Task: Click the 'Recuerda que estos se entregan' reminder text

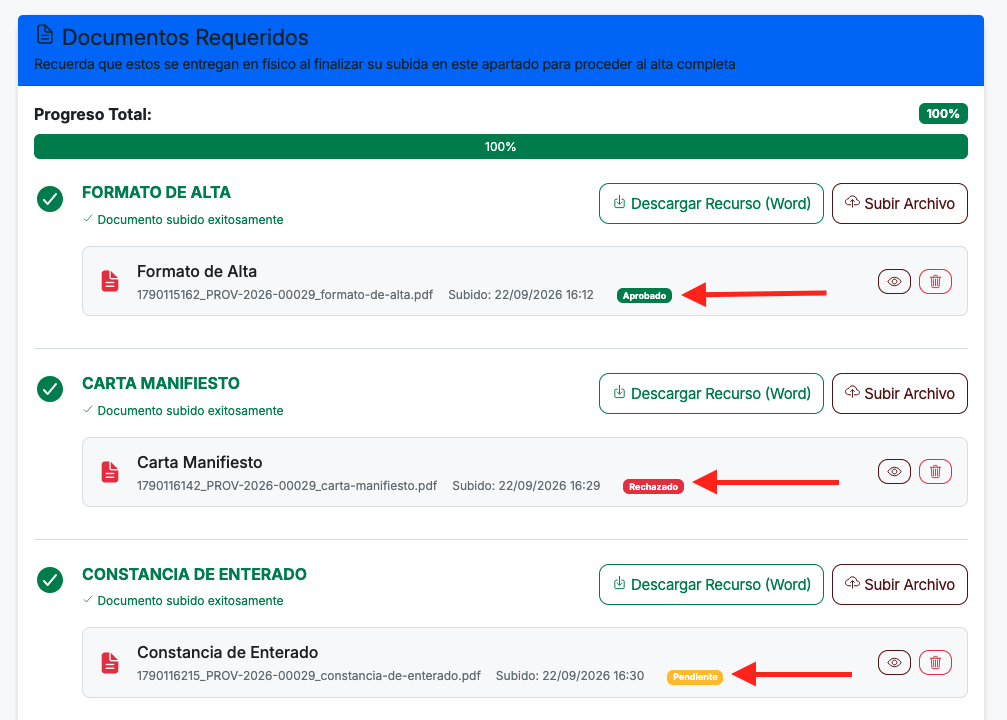Action: [385, 64]
